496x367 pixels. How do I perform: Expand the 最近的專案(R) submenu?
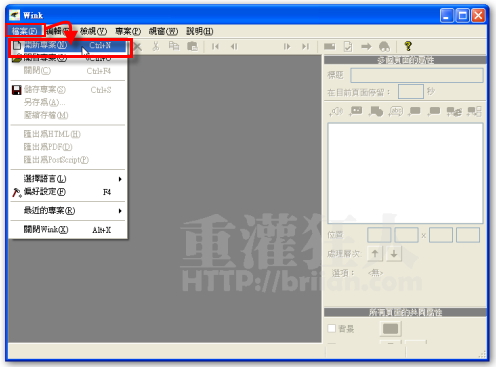click(x=68, y=211)
